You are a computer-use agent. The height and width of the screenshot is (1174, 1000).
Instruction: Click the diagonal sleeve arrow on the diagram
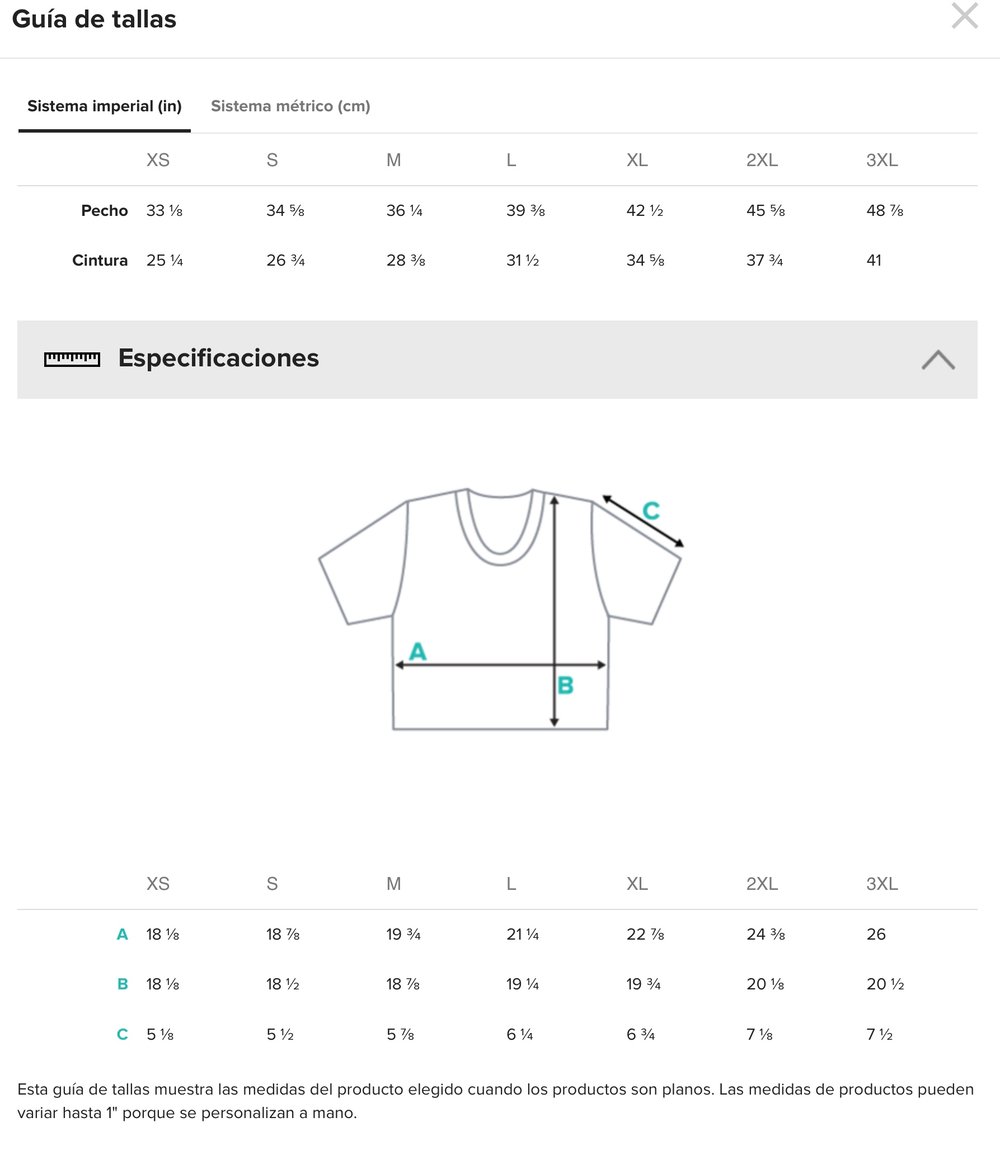(x=642, y=522)
